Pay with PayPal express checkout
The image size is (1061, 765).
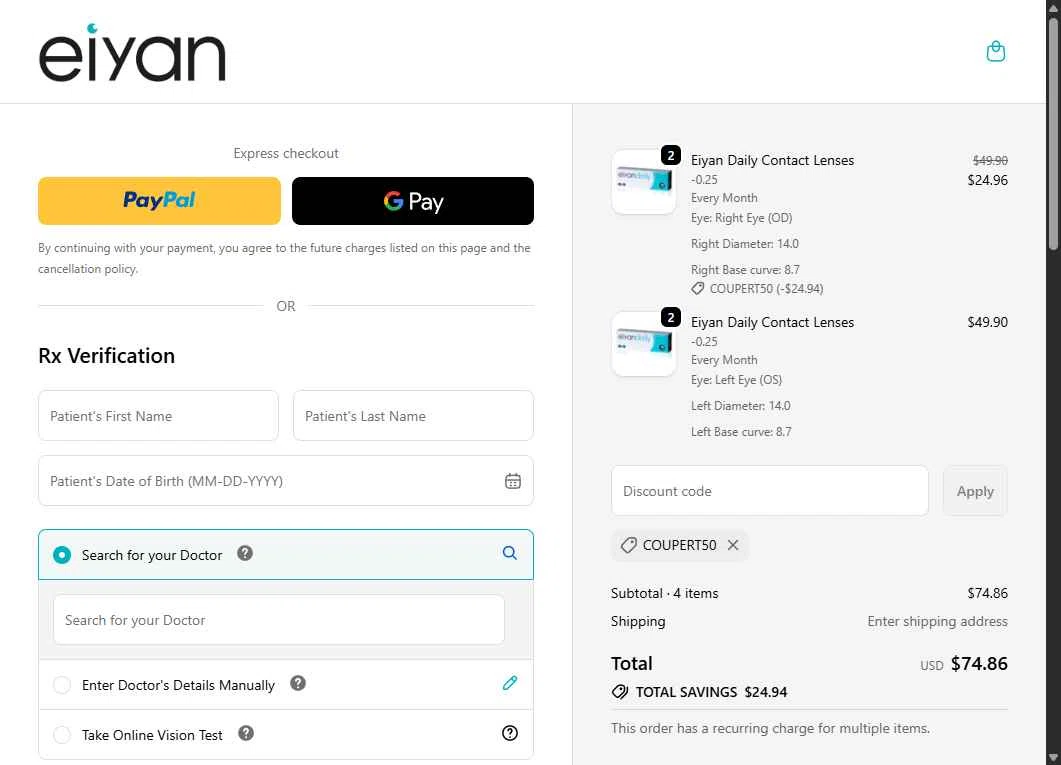[x=159, y=201]
